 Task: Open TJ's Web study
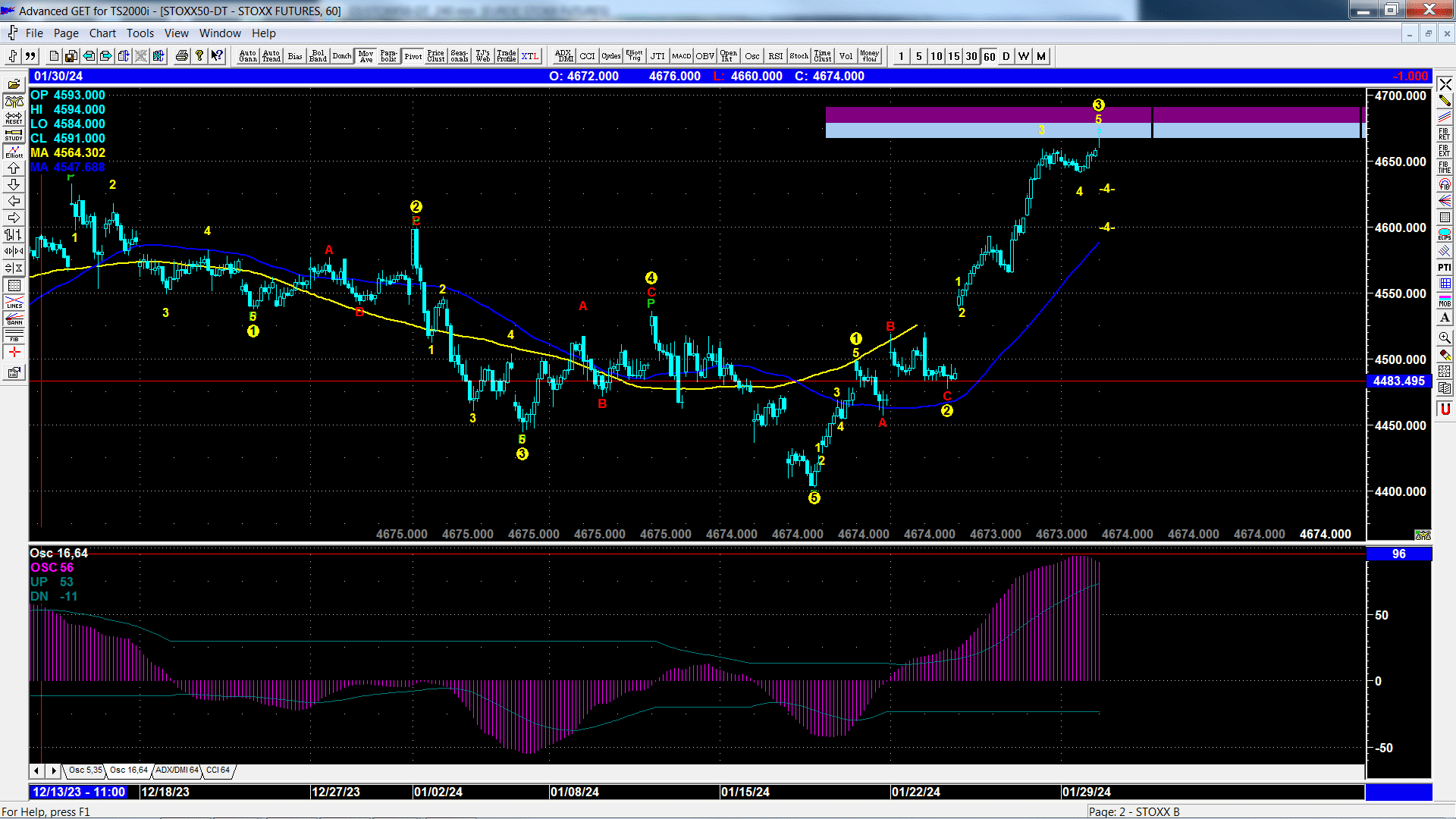pyautogui.click(x=483, y=56)
